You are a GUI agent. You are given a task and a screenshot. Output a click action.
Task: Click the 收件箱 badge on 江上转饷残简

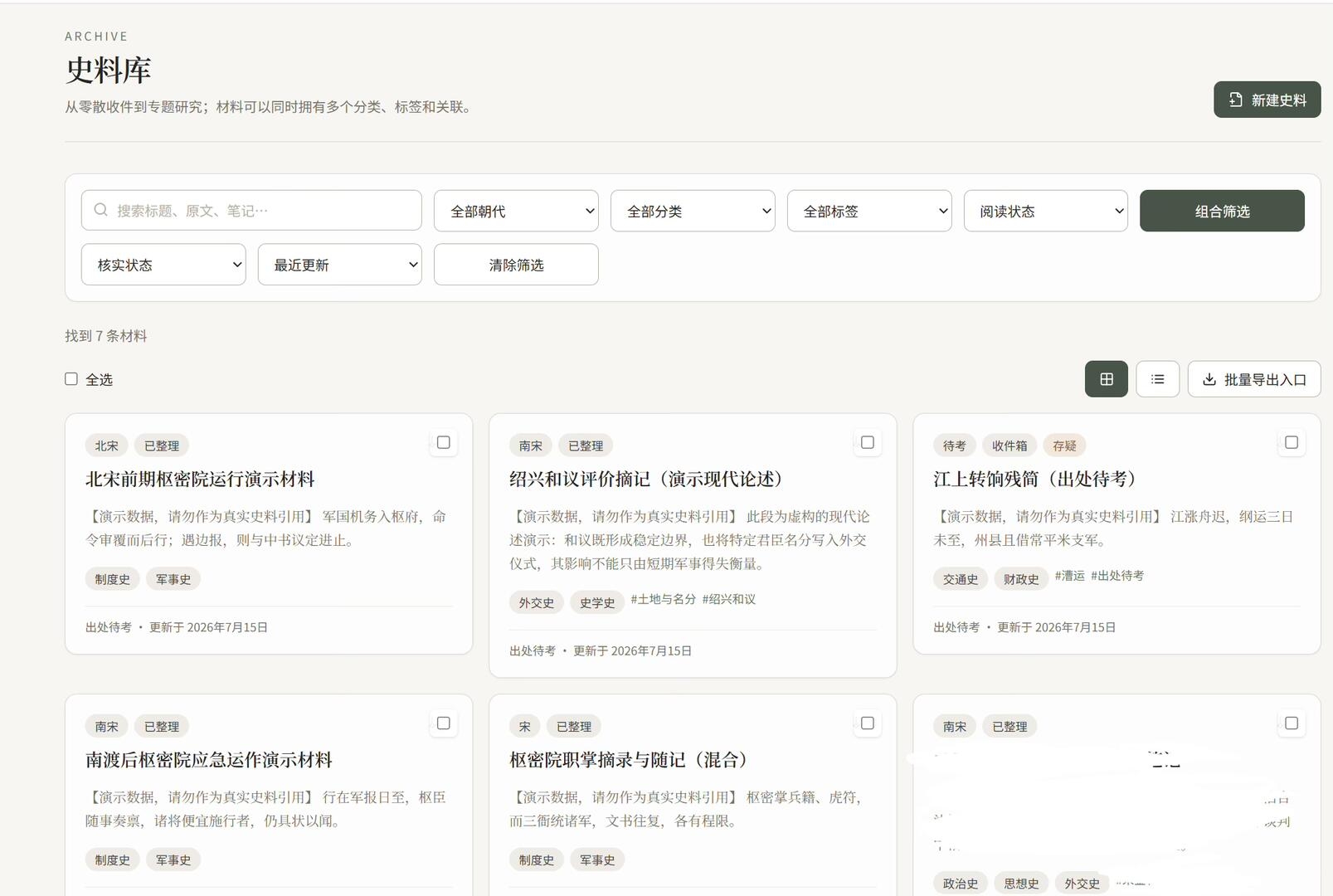click(x=1009, y=446)
